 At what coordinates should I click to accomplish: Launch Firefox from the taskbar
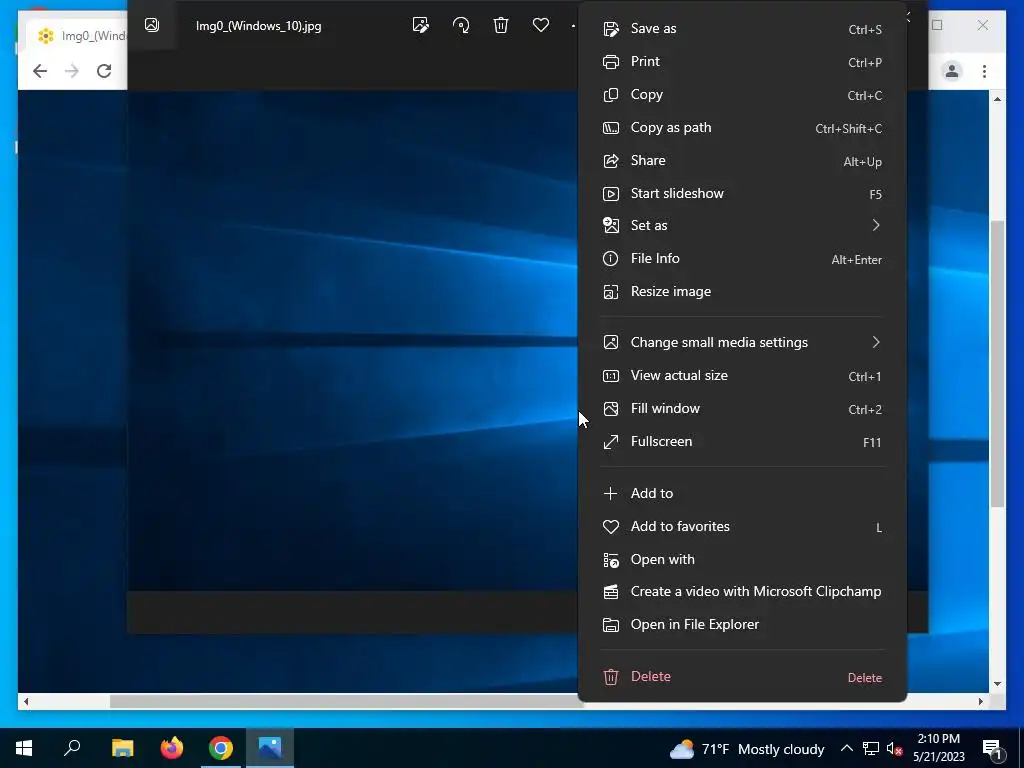point(172,748)
